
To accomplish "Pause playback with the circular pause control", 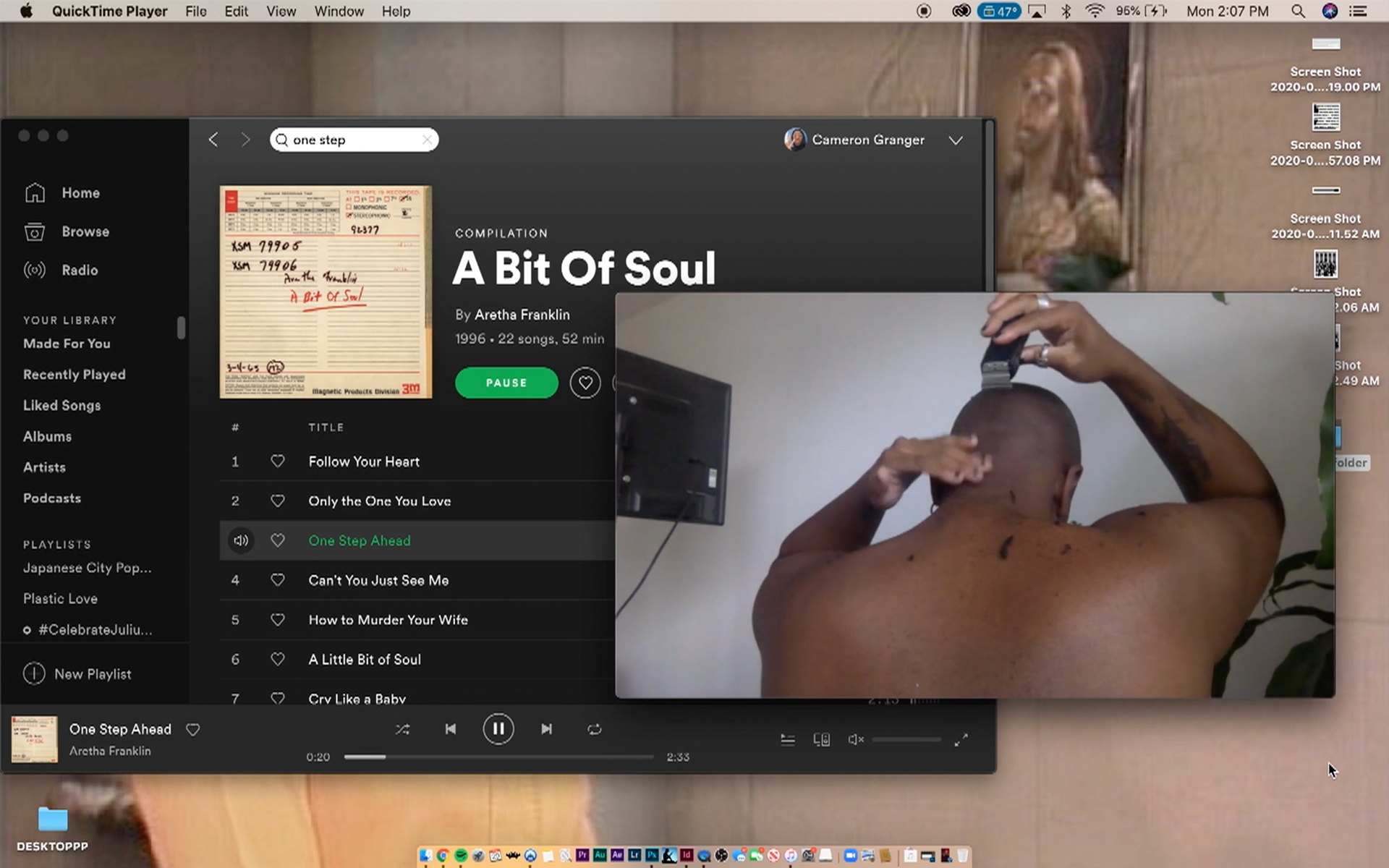I will pos(498,729).
